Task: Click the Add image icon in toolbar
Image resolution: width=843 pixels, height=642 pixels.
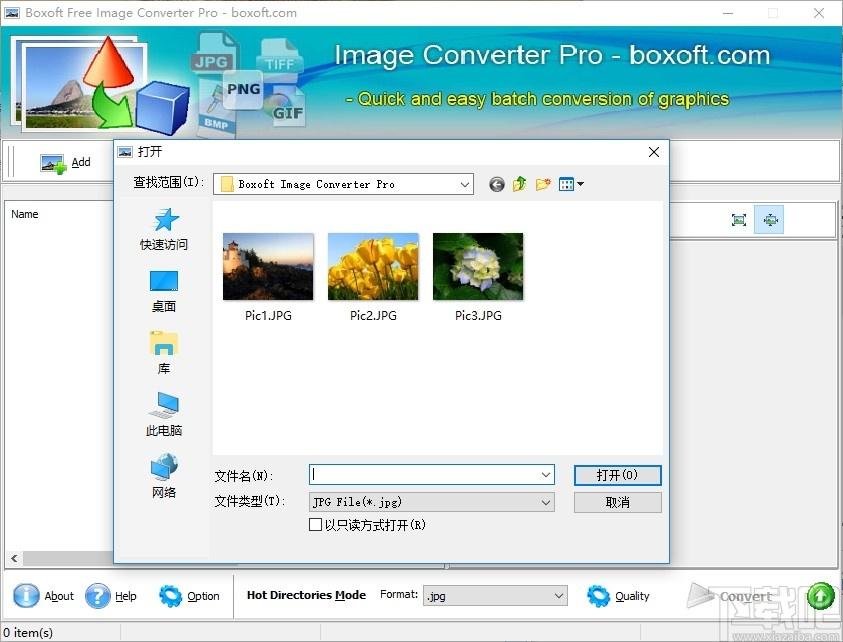Action: coord(53,163)
